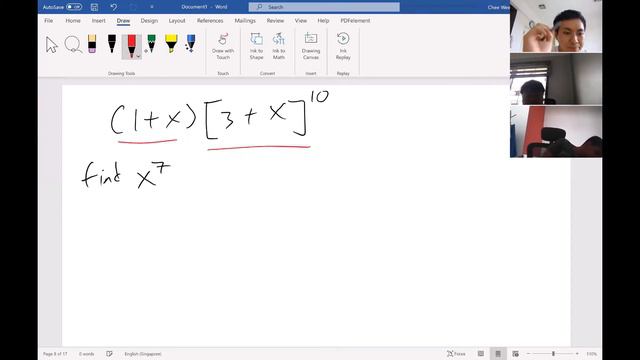Select the red pen
Image resolution: width=640 pixels, height=360 pixels.
pos(131,45)
